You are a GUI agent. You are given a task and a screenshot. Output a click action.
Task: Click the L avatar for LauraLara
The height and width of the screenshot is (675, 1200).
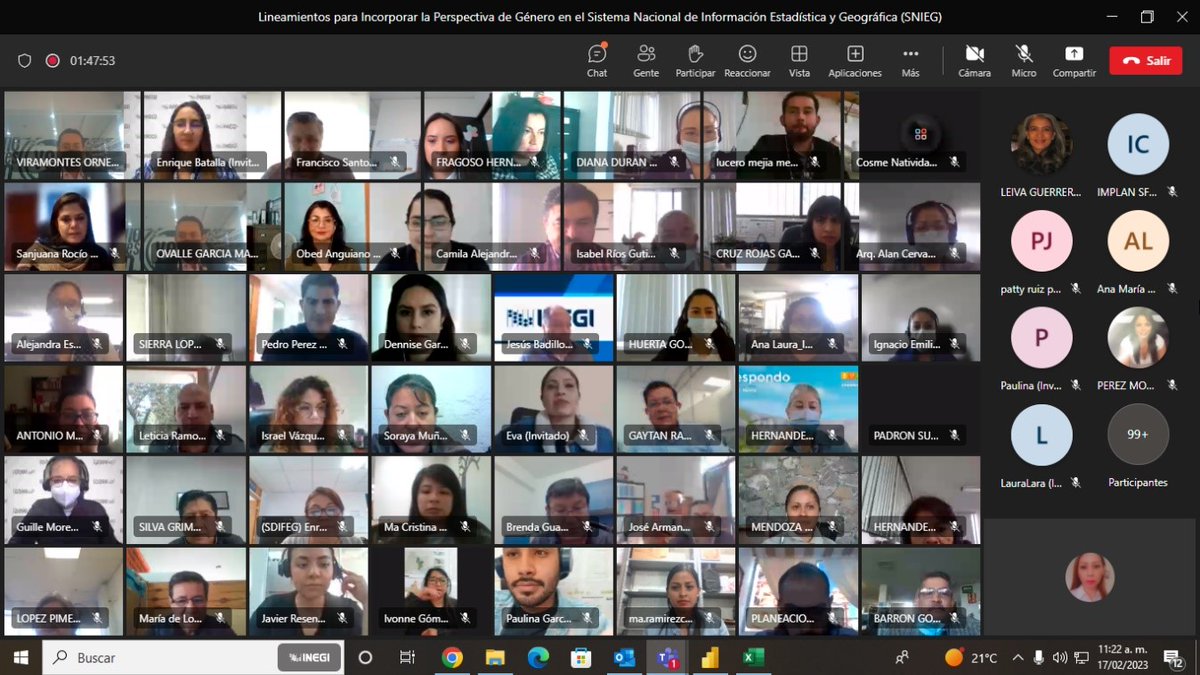pyautogui.click(x=1041, y=435)
